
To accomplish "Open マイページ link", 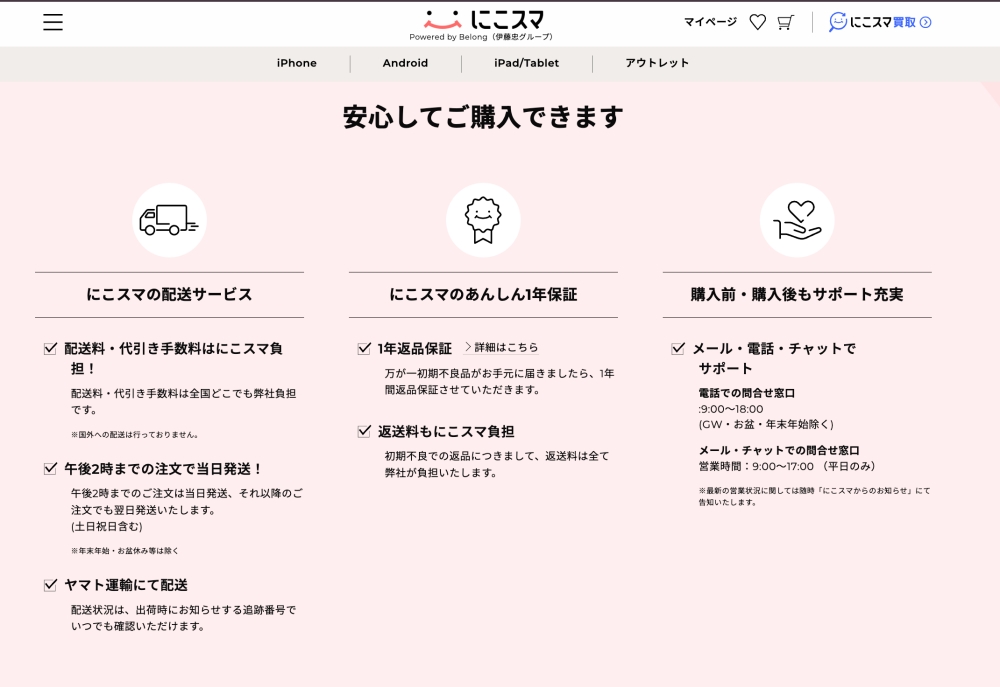I will [710, 22].
